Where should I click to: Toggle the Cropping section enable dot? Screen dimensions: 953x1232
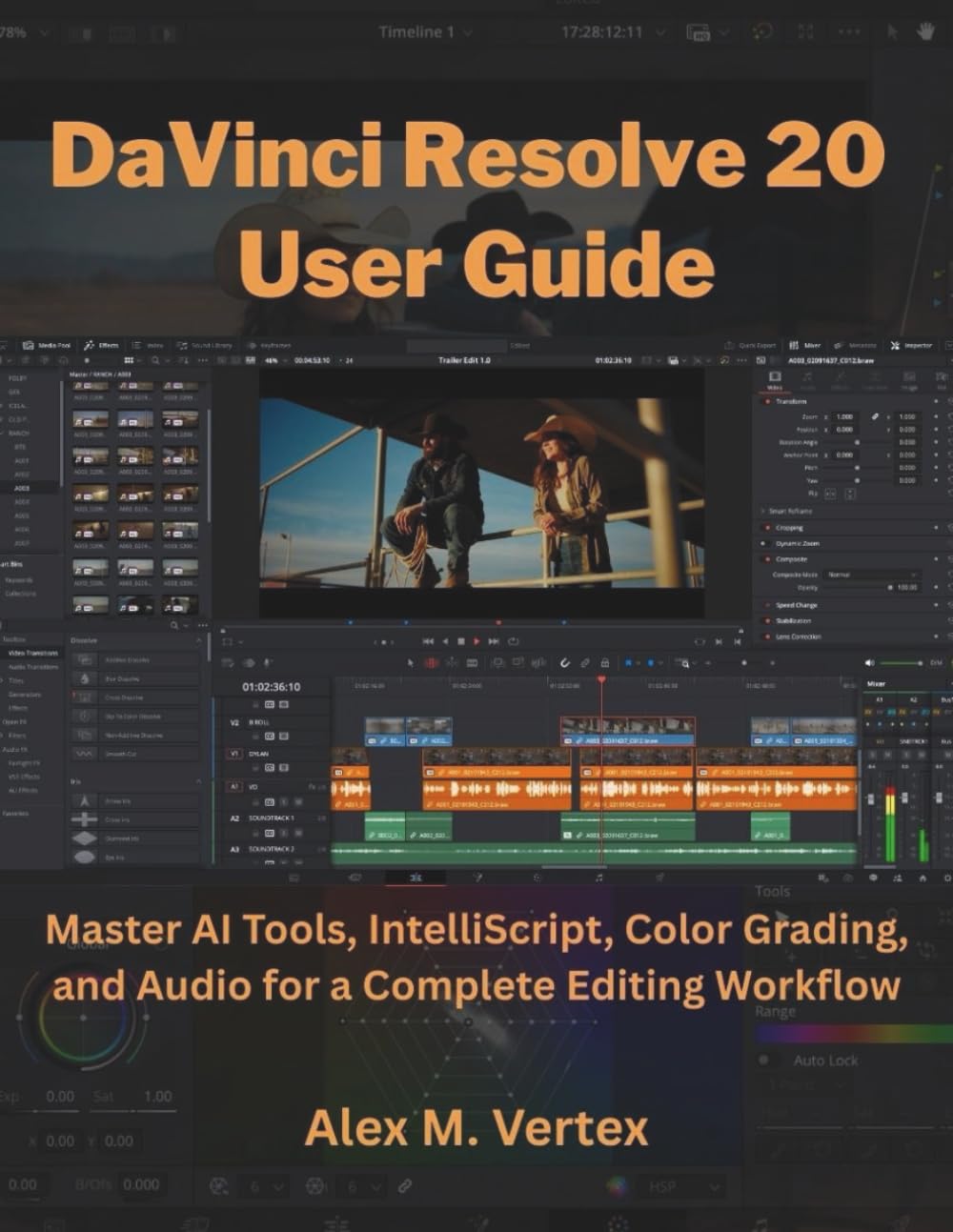click(768, 527)
